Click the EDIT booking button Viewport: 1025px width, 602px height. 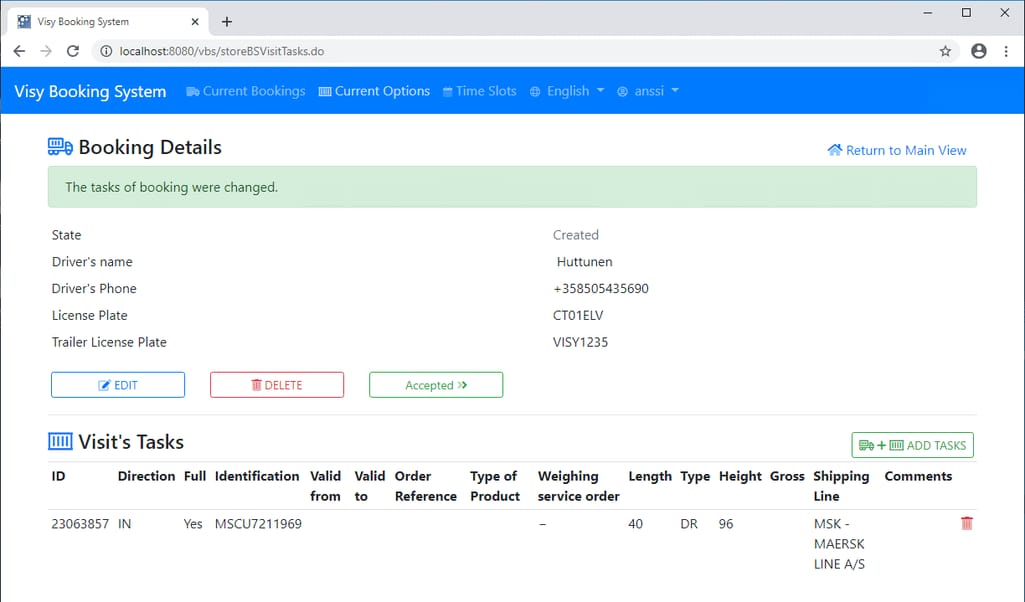click(x=118, y=385)
